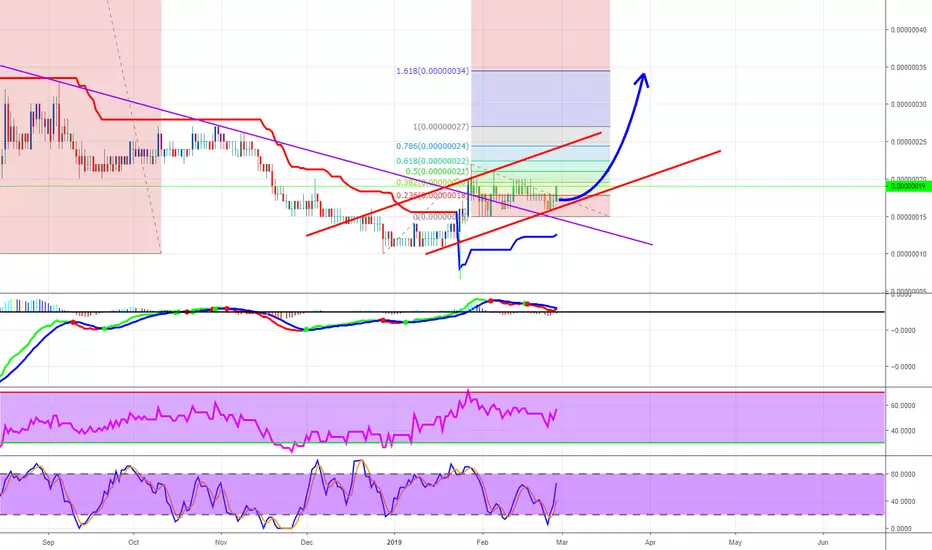Click the Jun label on time axis

823,542
